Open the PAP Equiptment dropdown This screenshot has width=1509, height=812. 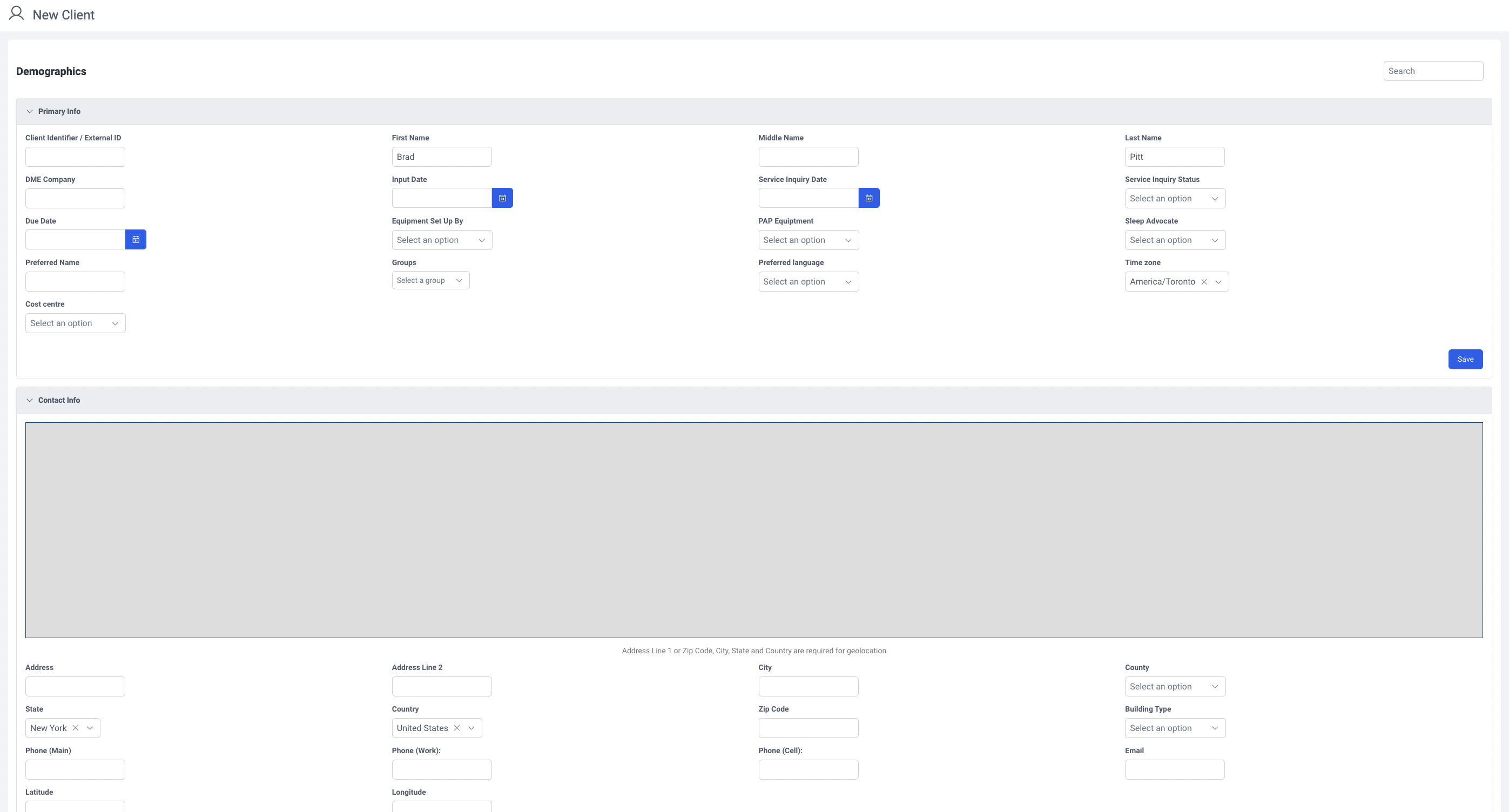click(x=808, y=240)
